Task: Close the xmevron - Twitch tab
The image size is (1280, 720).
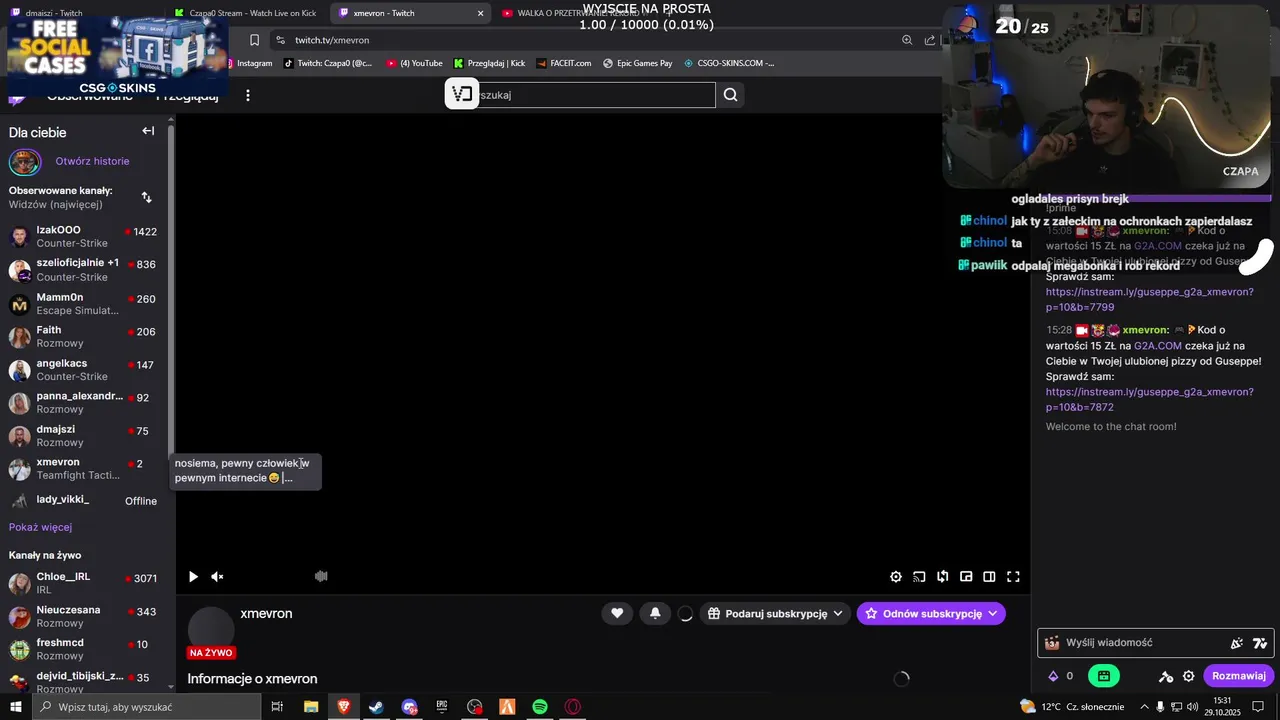Action: (480, 13)
